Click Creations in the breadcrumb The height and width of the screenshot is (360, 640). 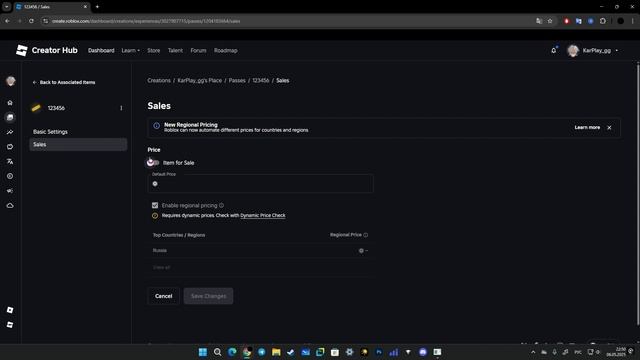coord(159,80)
